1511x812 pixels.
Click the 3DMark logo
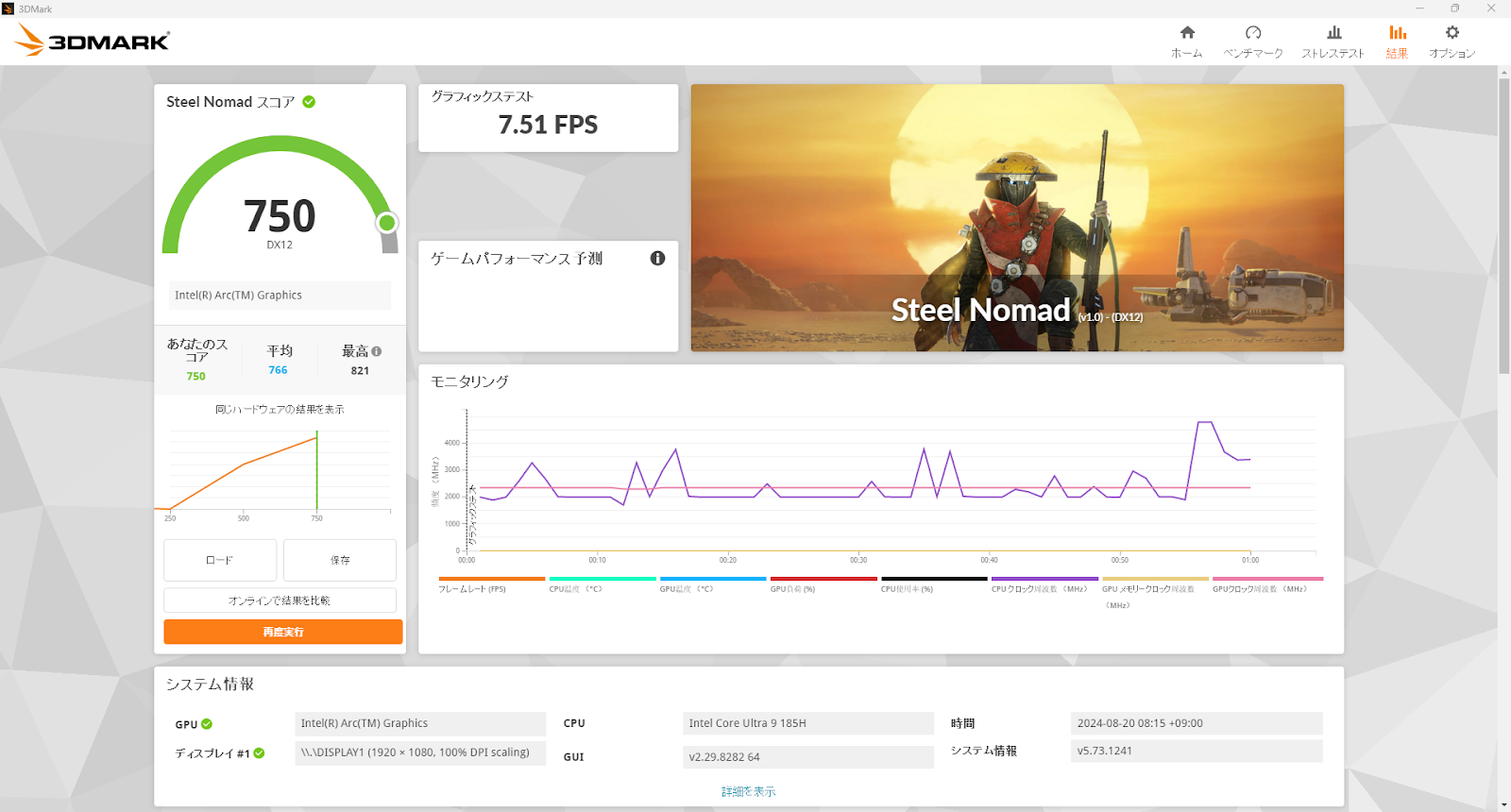pyautogui.click(x=93, y=41)
